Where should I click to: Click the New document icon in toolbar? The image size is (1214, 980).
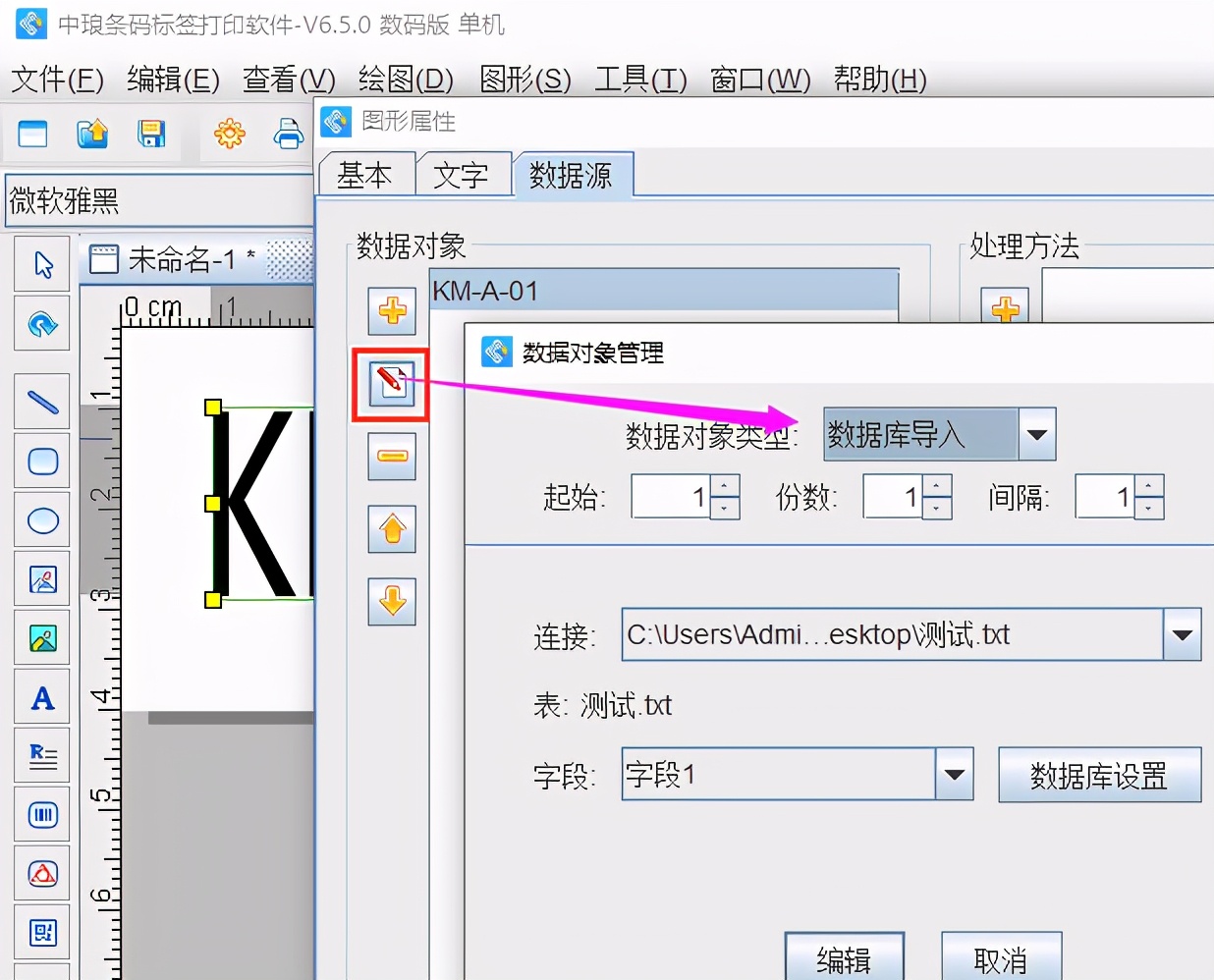tap(32, 134)
